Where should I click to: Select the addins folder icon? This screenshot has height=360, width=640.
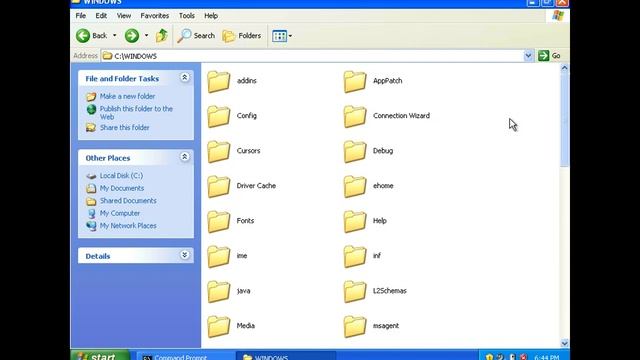219,82
